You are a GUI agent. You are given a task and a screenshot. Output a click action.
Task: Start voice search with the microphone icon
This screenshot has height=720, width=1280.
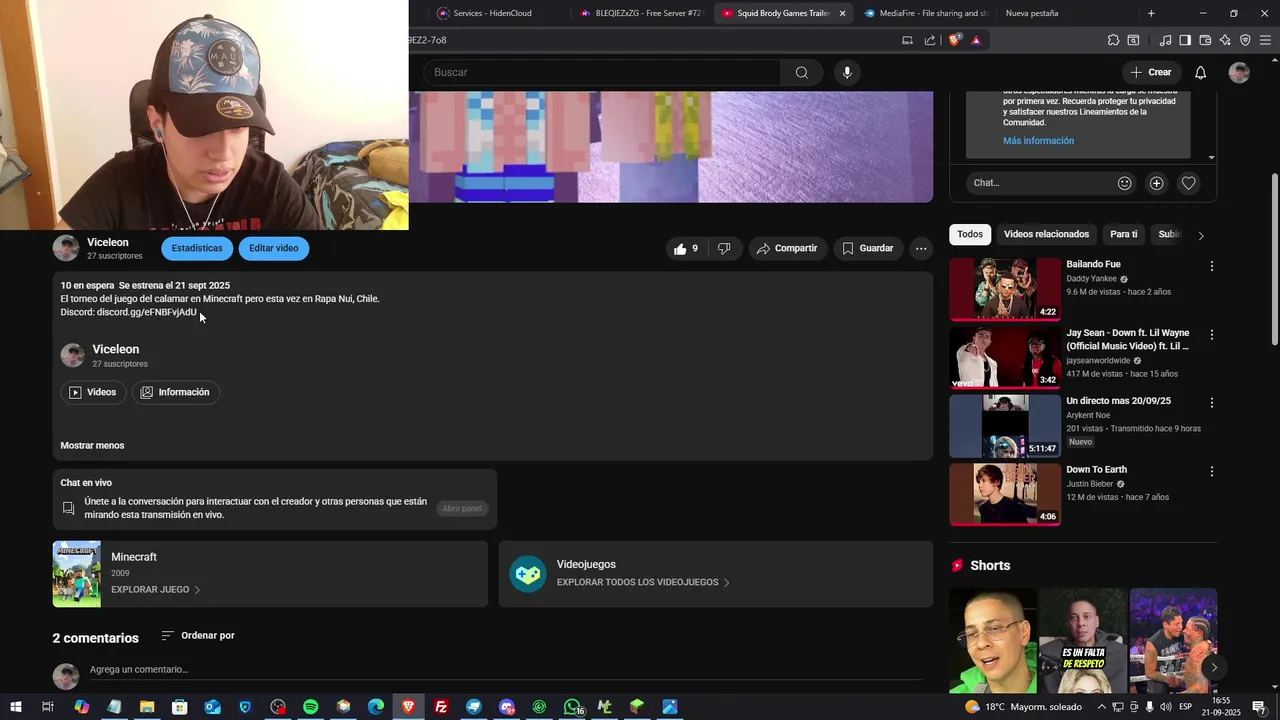point(847,72)
